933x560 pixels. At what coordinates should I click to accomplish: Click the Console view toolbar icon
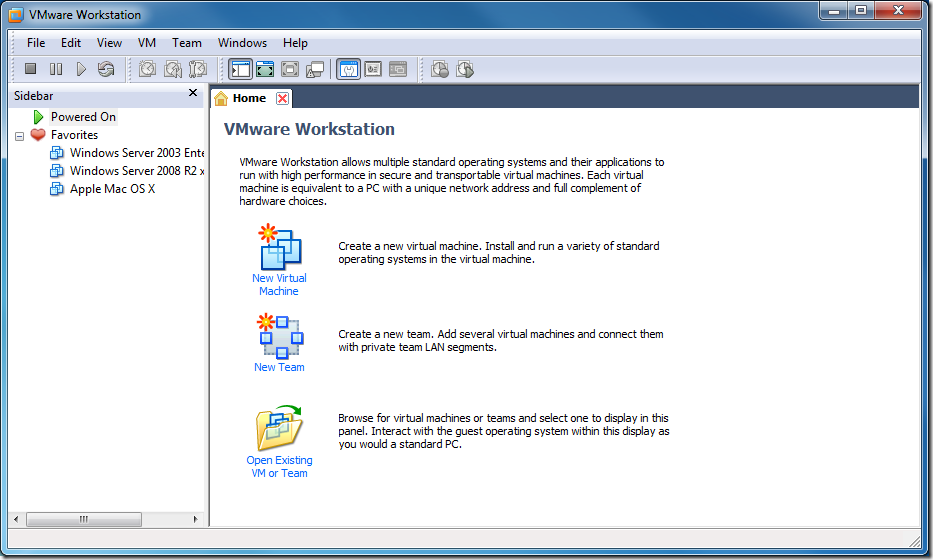(398, 69)
